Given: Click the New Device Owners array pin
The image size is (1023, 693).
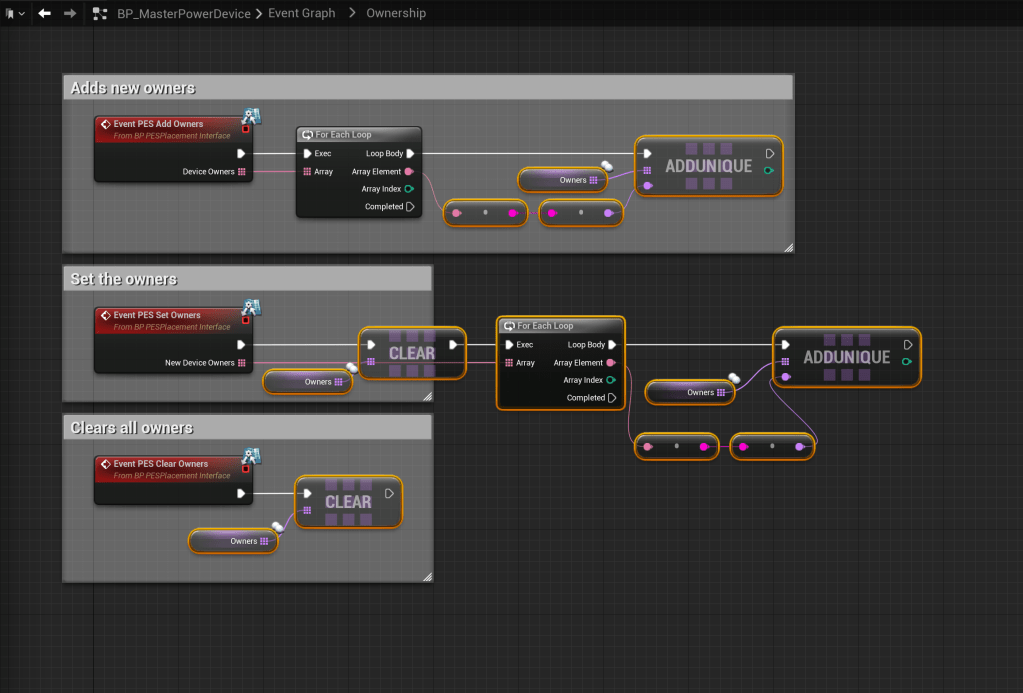Looking at the screenshot, I should pos(242,363).
